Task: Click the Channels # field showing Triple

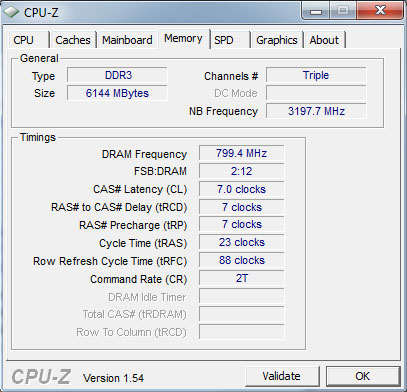Action: [x=316, y=75]
